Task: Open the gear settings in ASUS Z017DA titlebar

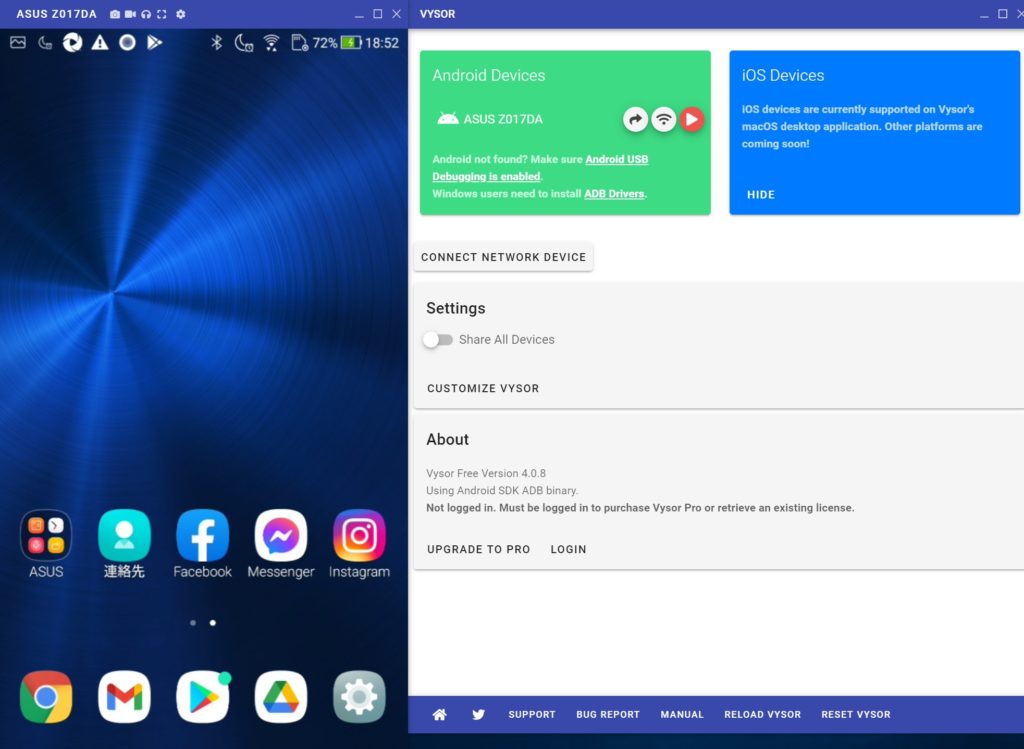Action: coord(181,14)
